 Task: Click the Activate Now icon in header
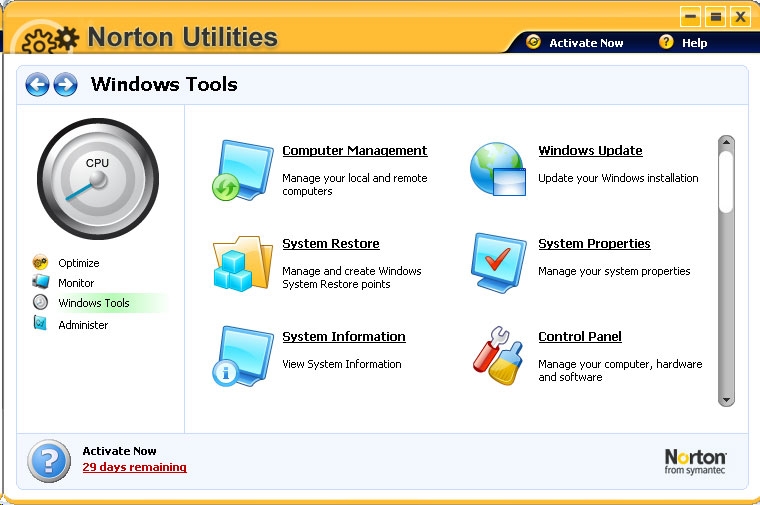(x=533, y=42)
